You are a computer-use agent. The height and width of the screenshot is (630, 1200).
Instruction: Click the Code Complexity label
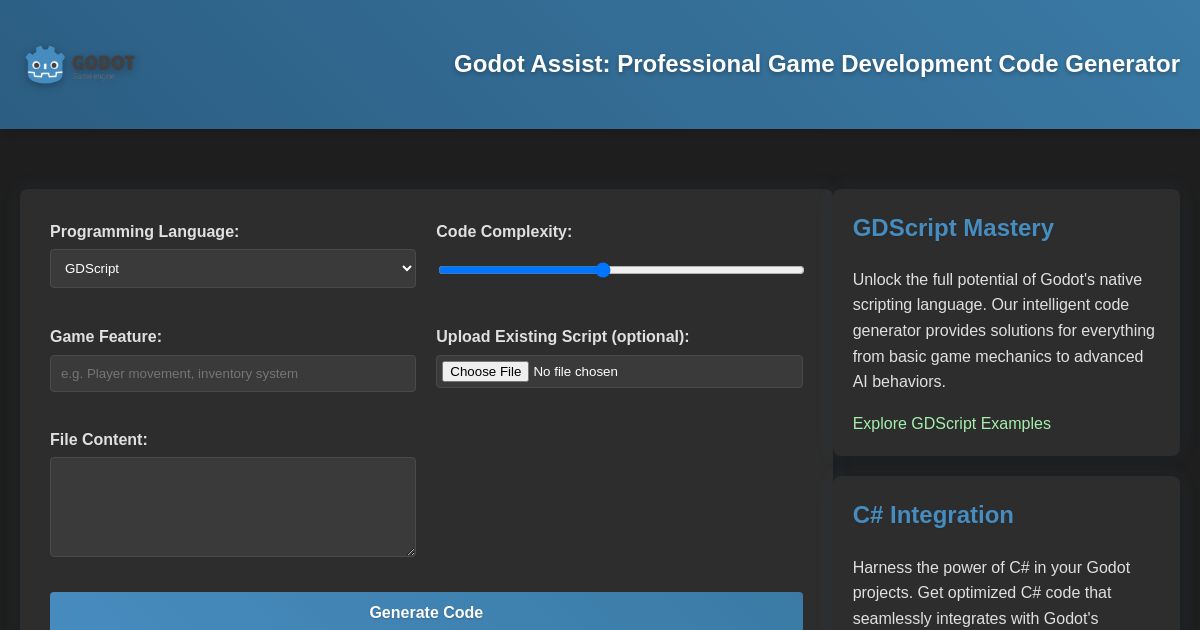[504, 231]
